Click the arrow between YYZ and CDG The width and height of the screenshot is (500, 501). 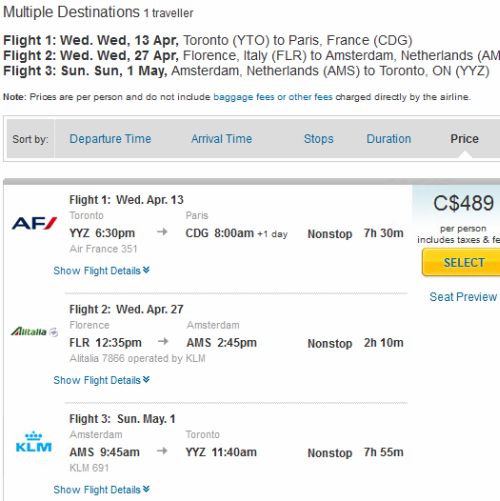click(x=162, y=232)
